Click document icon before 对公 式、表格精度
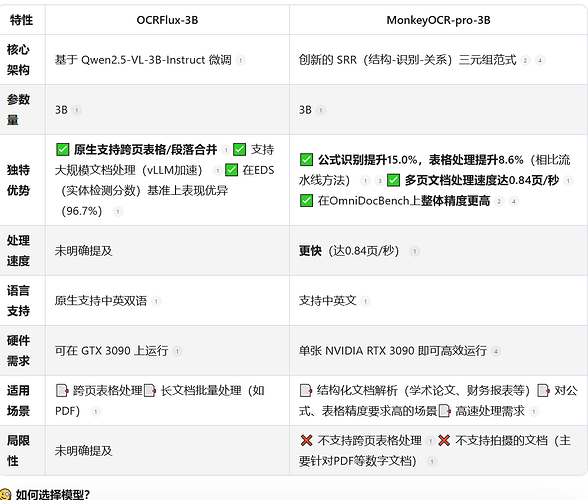 pos(543,390)
